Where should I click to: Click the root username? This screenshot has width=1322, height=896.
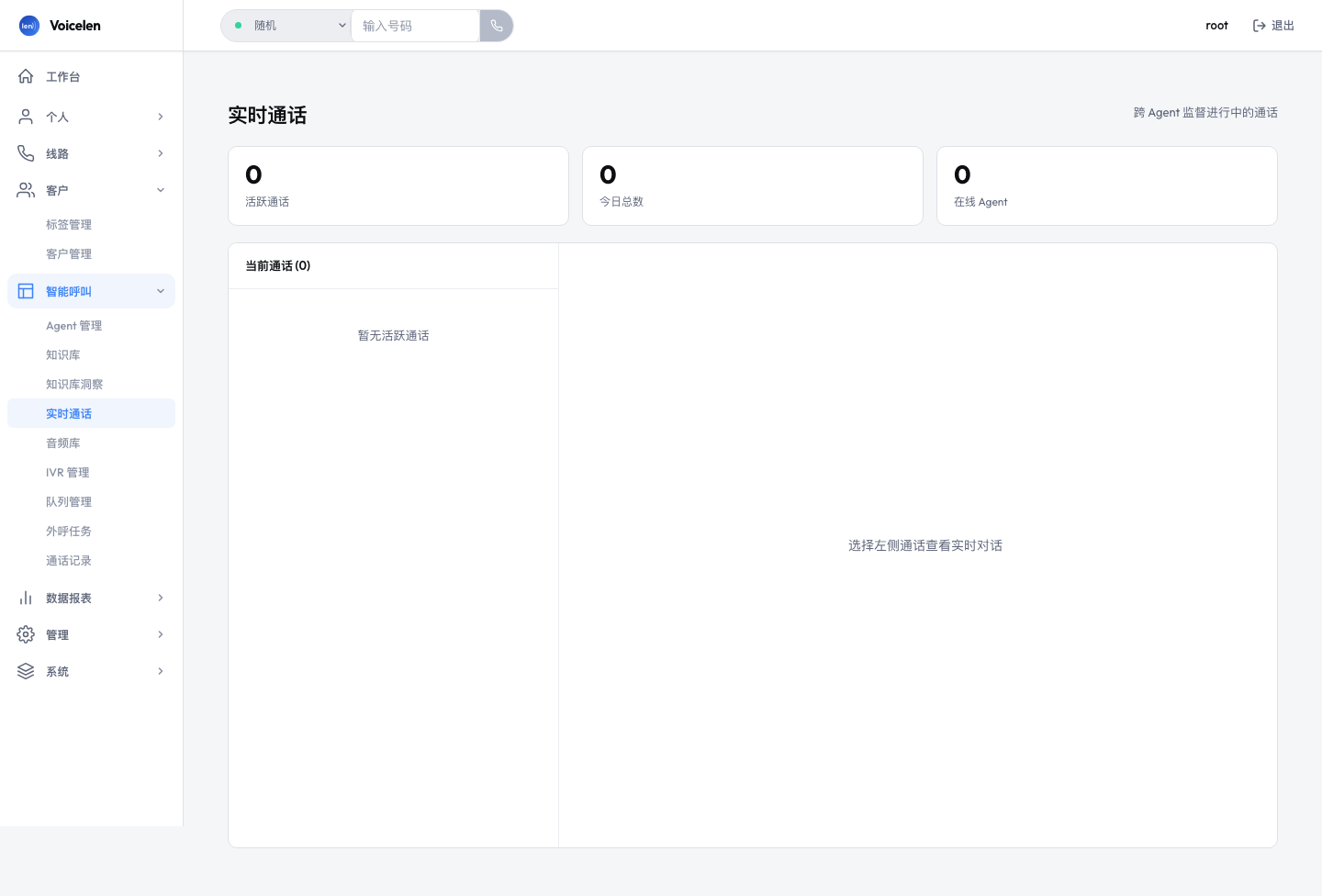(1216, 26)
